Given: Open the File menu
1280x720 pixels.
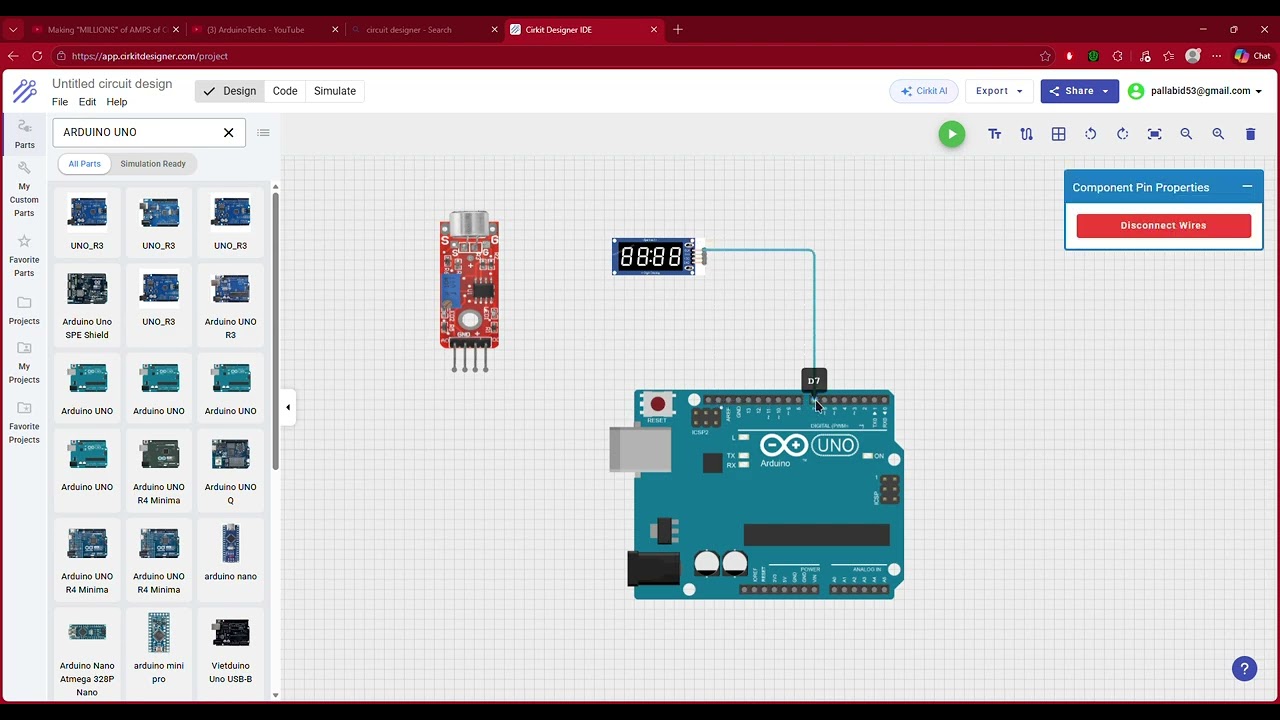Looking at the screenshot, I should pos(60,102).
